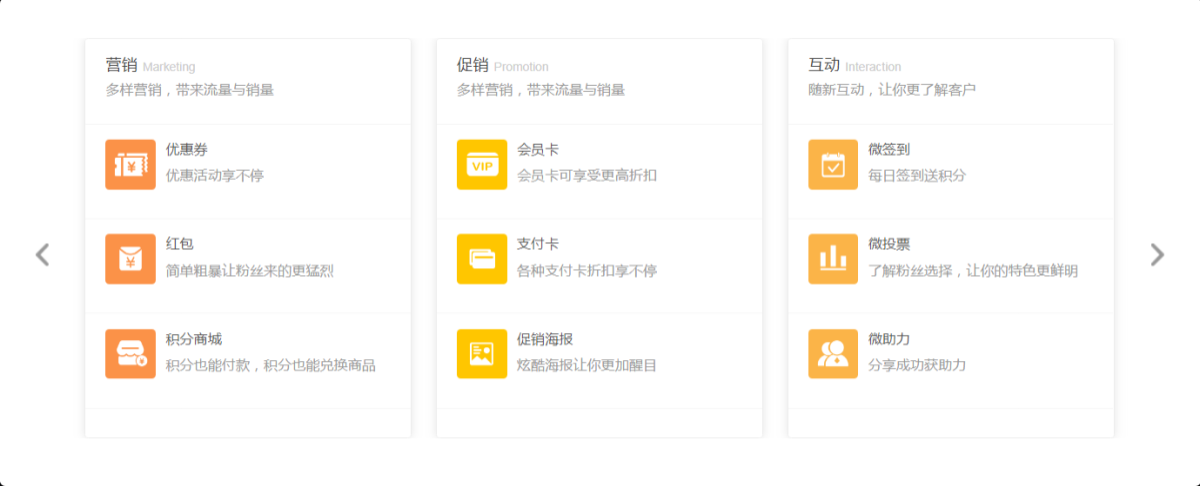Click the promotional poster (促销海报) icon
The width and height of the screenshot is (1200, 486).
482,354
